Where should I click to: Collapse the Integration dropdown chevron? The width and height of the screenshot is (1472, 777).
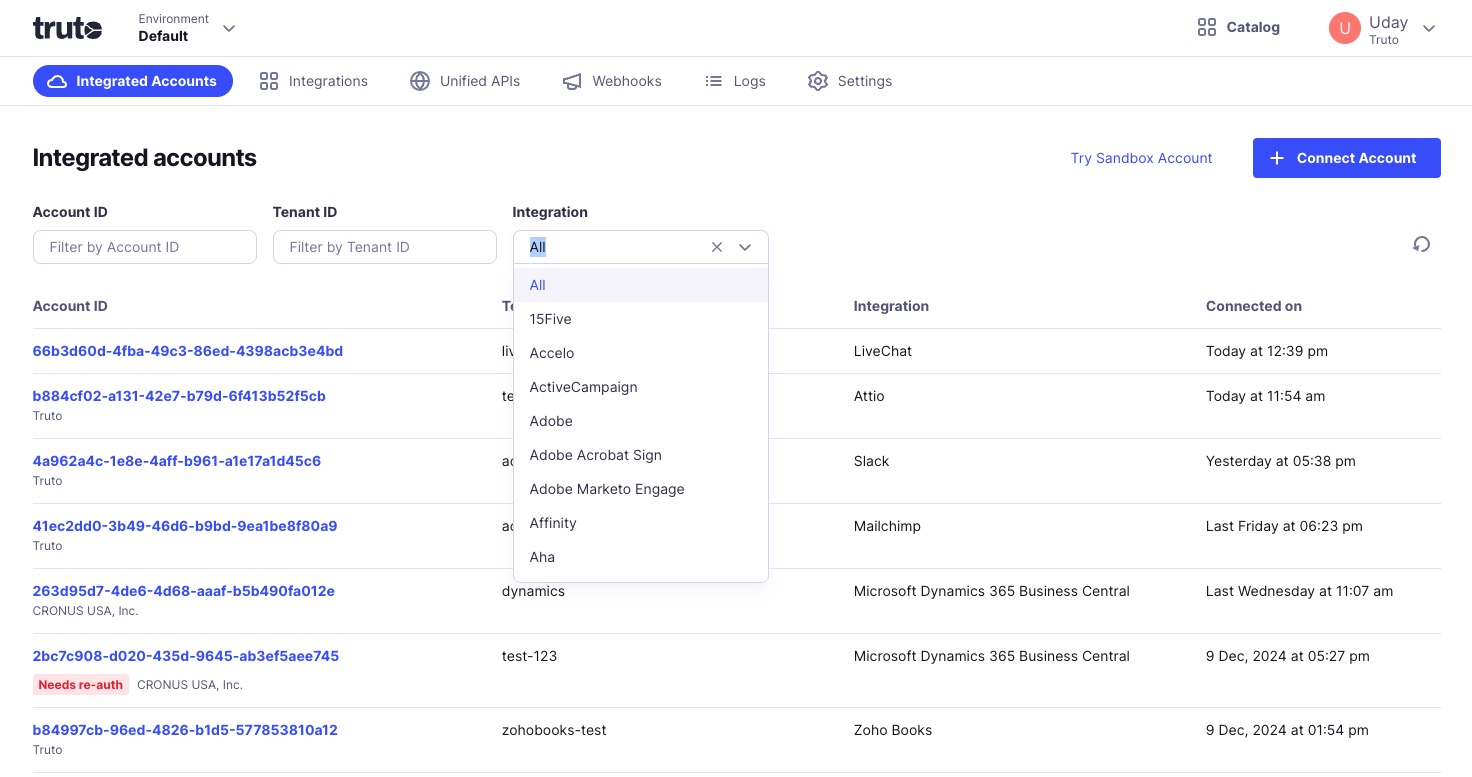pos(745,247)
